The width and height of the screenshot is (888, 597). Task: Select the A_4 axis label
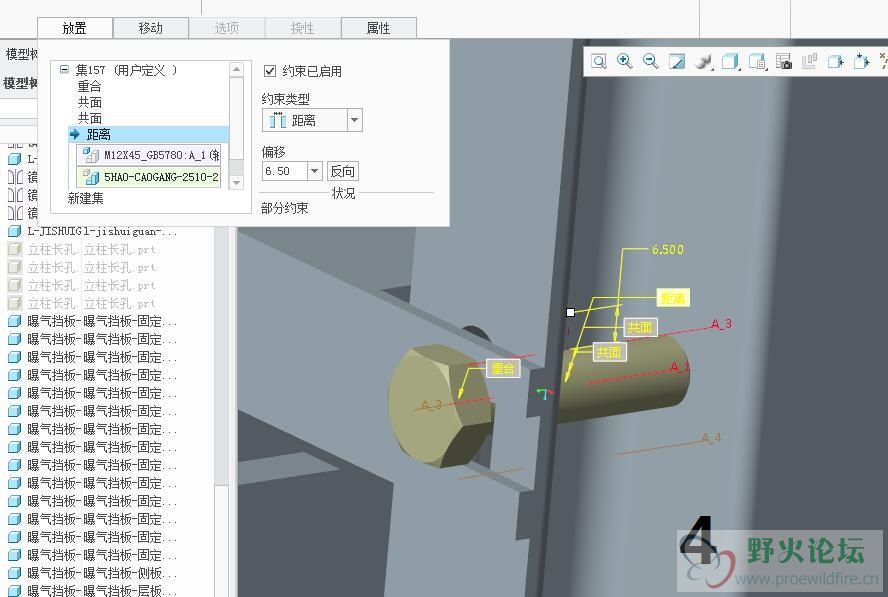pyautogui.click(x=711, y=437)
